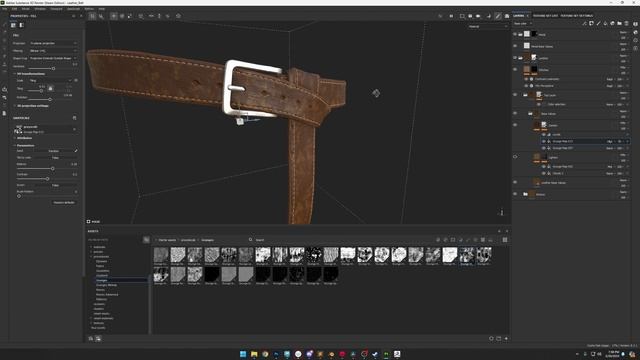
Task: Click the grunge map resource button under Grayscale
Action: point(45,129)
